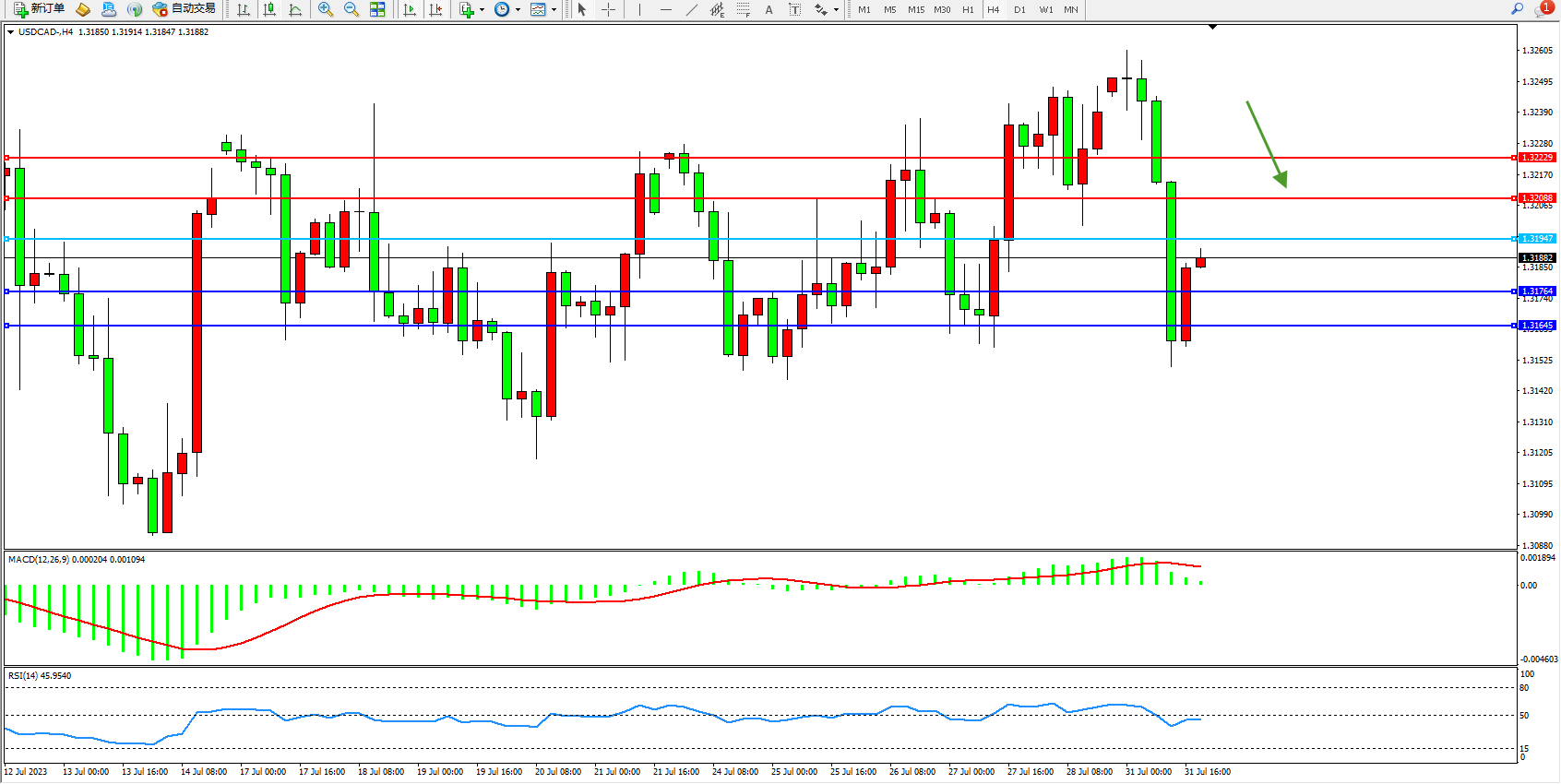
Task: Click the chart shift triangle marker
Action: point(1212,28)
